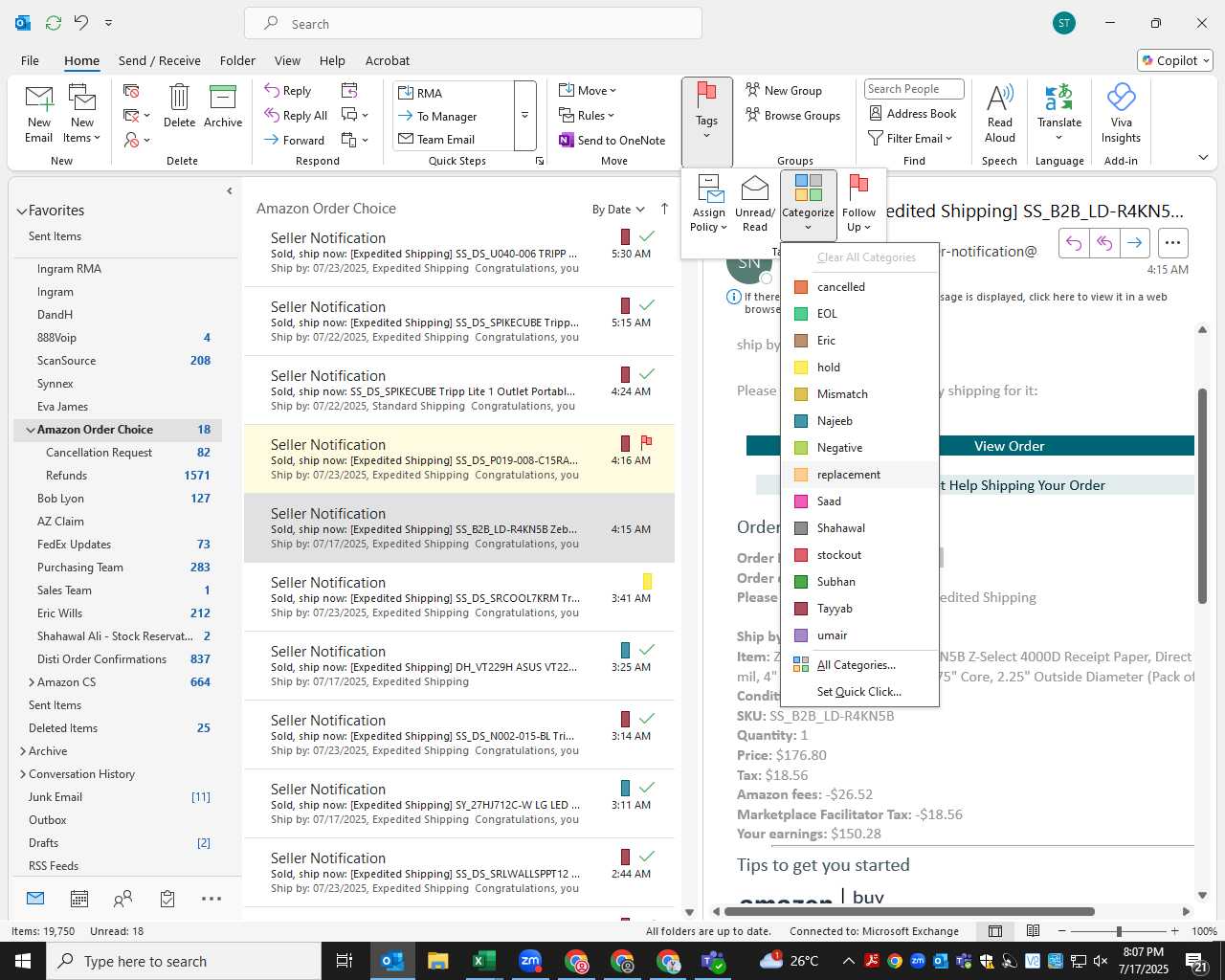The width and height of the screenshot is (1225, 980).
Task: Apply Team Email quick step
Action: (x=454, y=140)
